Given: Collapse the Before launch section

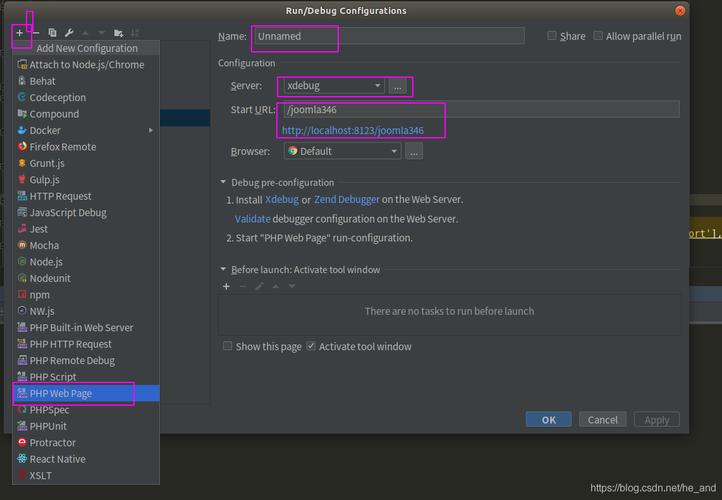Looking at the screenshot, I should (x=223, y=269).
